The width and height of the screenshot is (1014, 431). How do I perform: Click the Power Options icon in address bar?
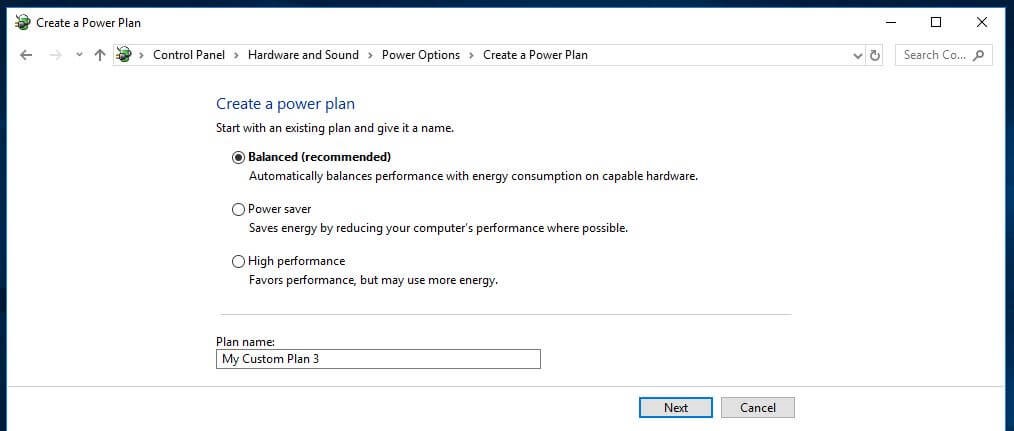[x=124, y=55]
